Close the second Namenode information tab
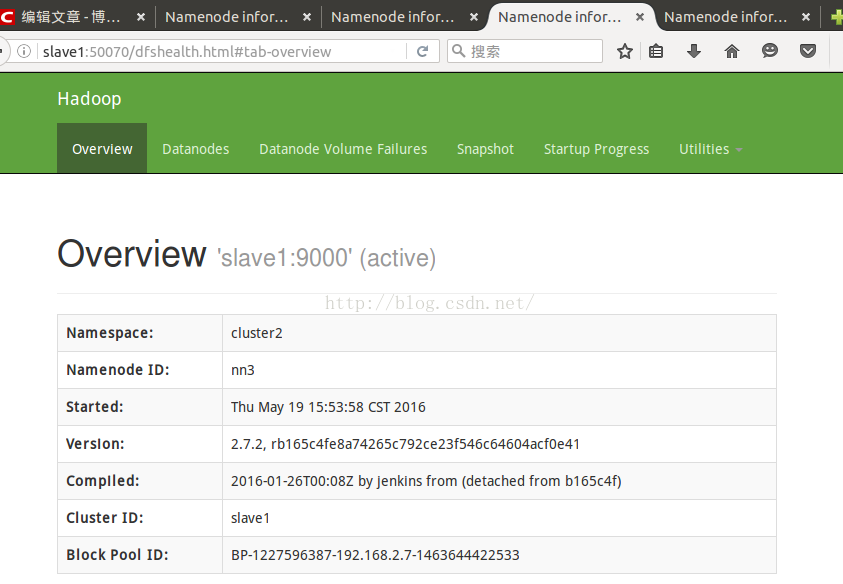The width and height of the screenshot is (843, 584). click(x=307, y=17)
